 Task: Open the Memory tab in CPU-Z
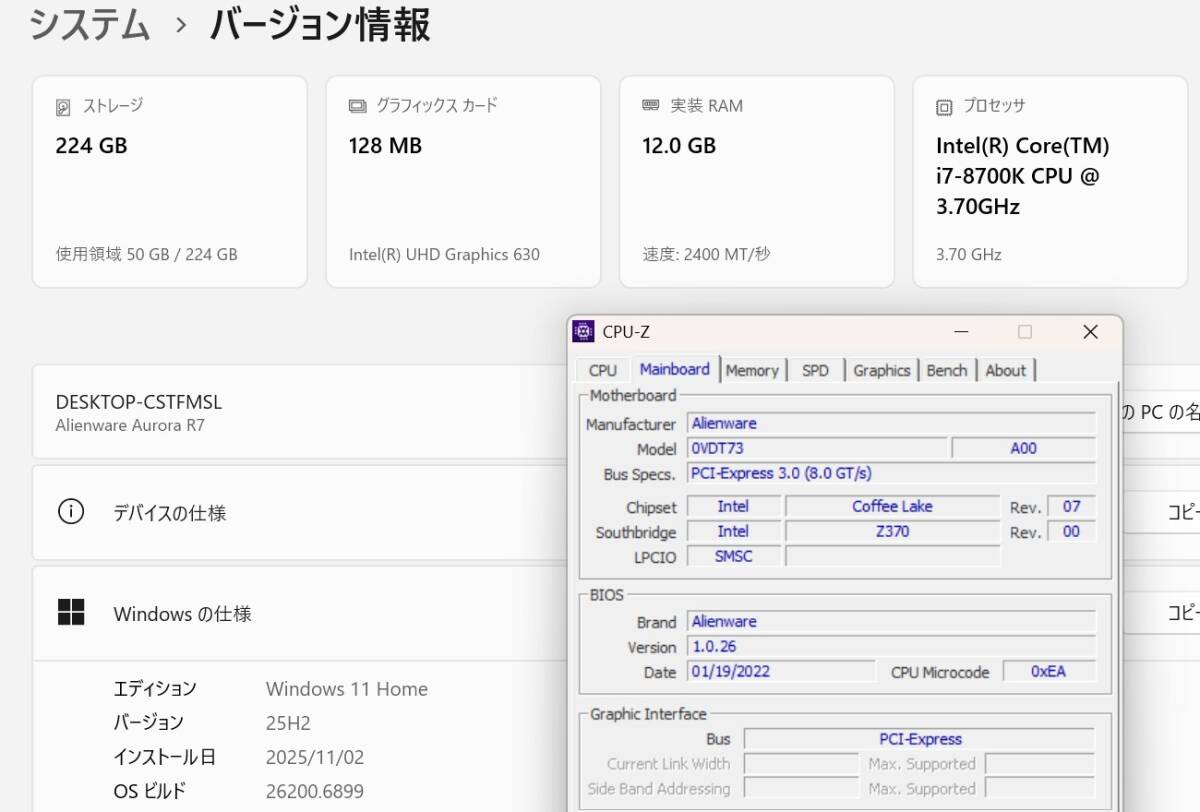[752, 370]
